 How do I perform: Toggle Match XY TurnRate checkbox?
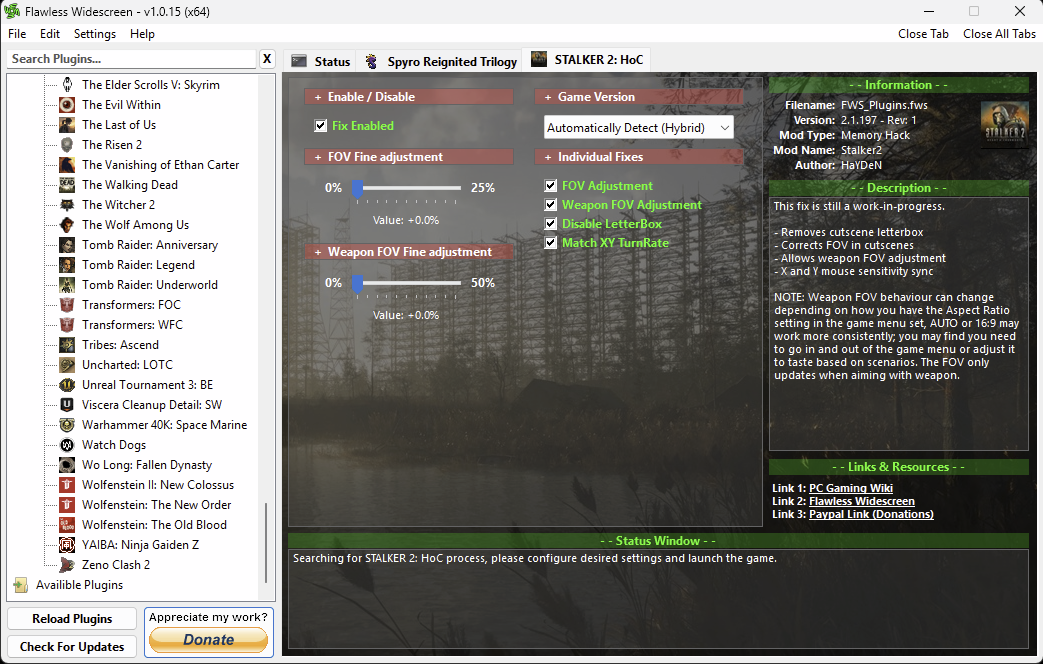coord(551,243)
